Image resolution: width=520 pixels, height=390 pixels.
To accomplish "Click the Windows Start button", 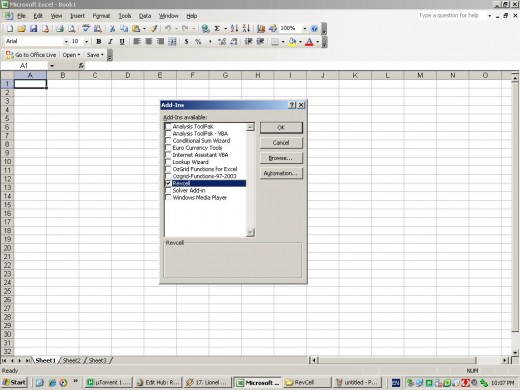I will (14, 383).
